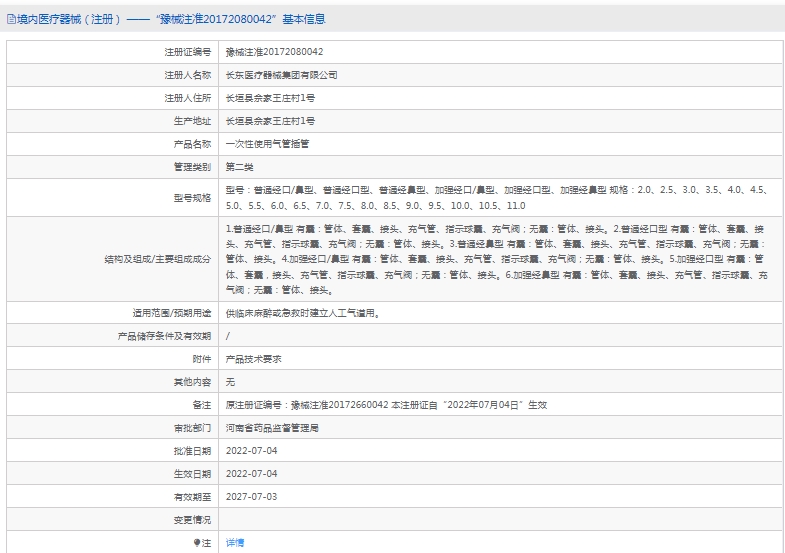This screenshot has width=785, height=553.
Task: Click the expiry date 2027-07-03
Action: [x=251, y=497]
